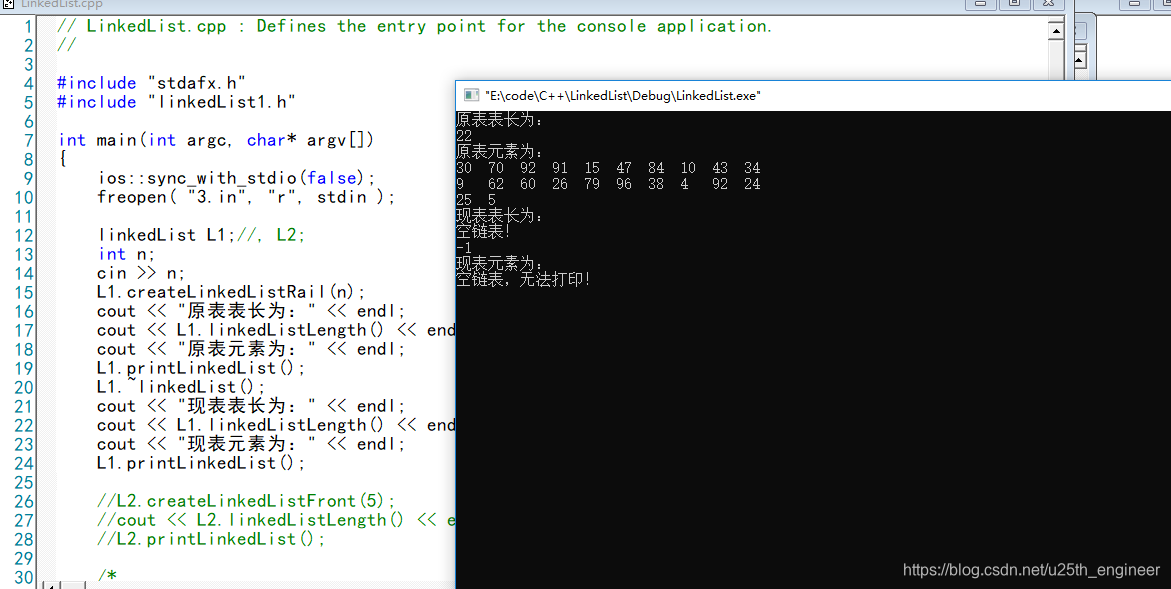The image size is (1171, 589).
Task: Click line number 8 in the gutter
Action: tap(28, 159)
